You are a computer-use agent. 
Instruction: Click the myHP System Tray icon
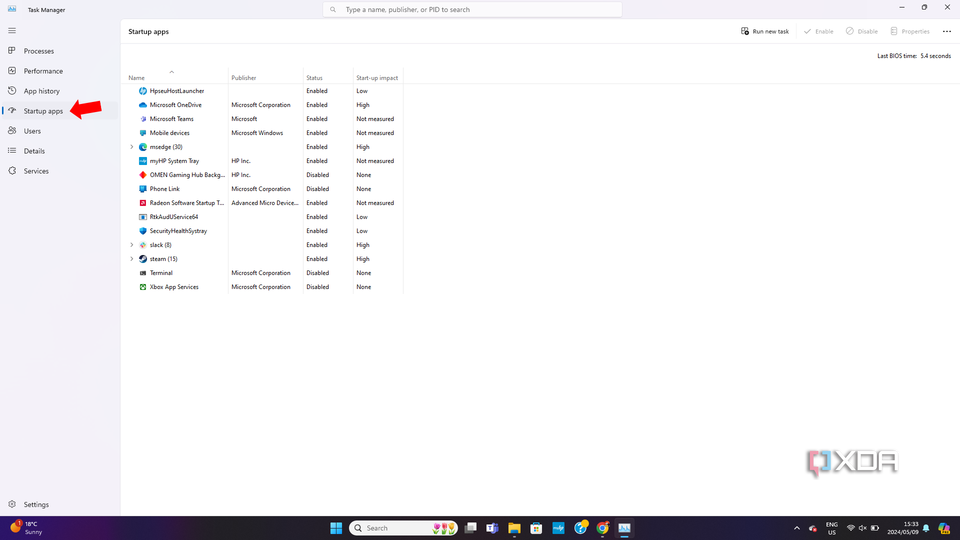[x=143, y=161]
